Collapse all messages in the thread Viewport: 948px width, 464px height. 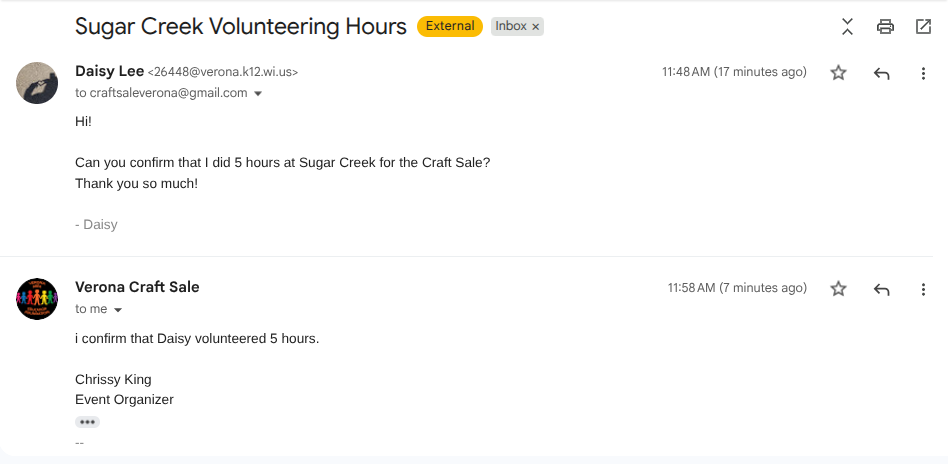pyautogui.click(x=847, y=27)
